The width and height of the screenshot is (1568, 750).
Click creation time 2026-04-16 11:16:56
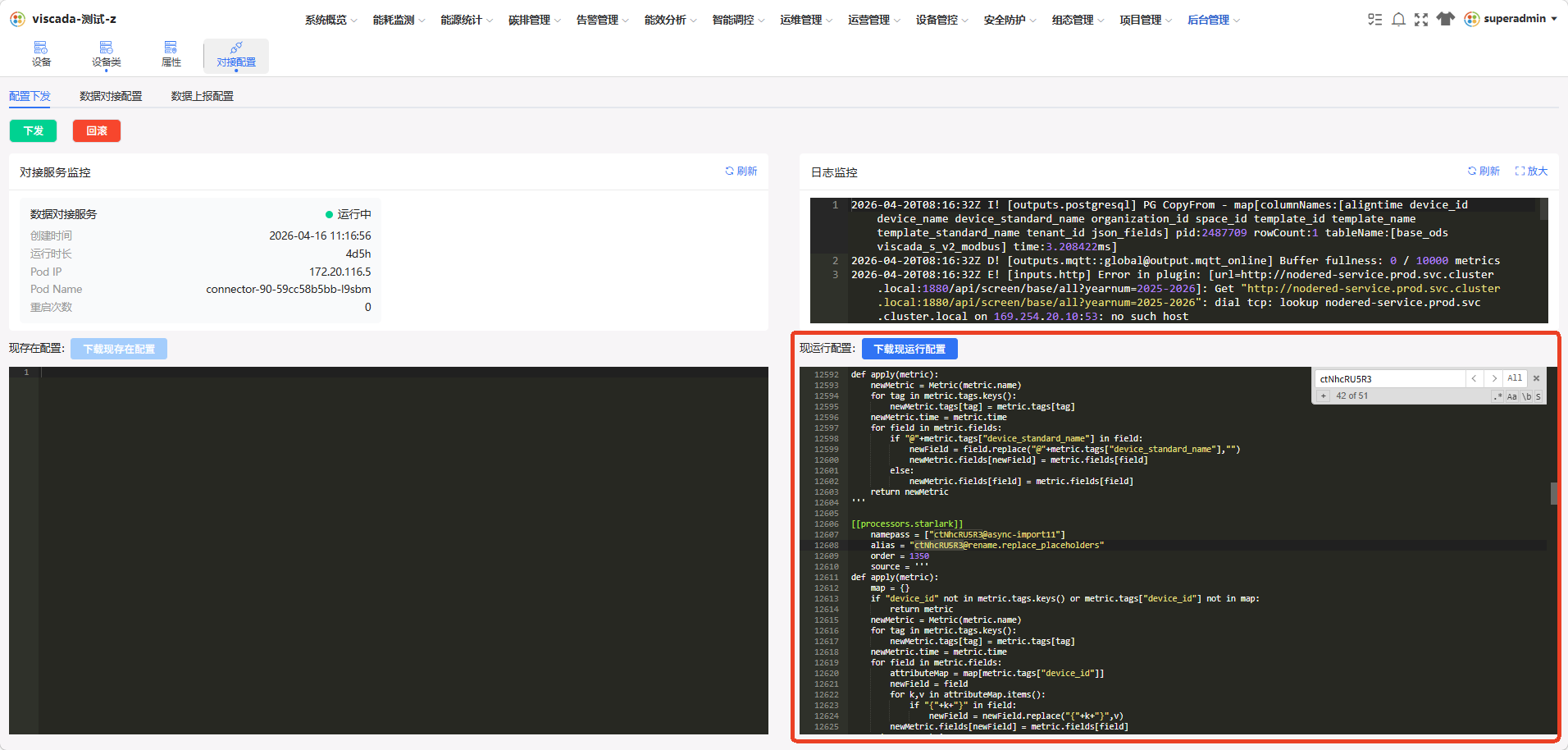pos(320,236)
